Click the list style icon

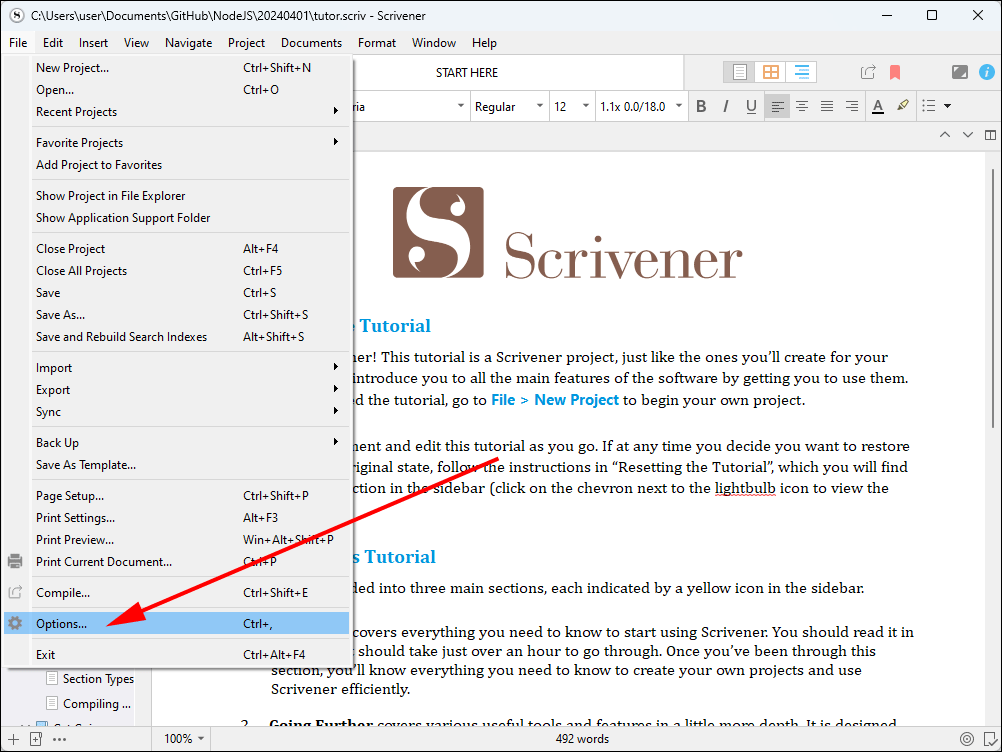click(x=929, y=105)
